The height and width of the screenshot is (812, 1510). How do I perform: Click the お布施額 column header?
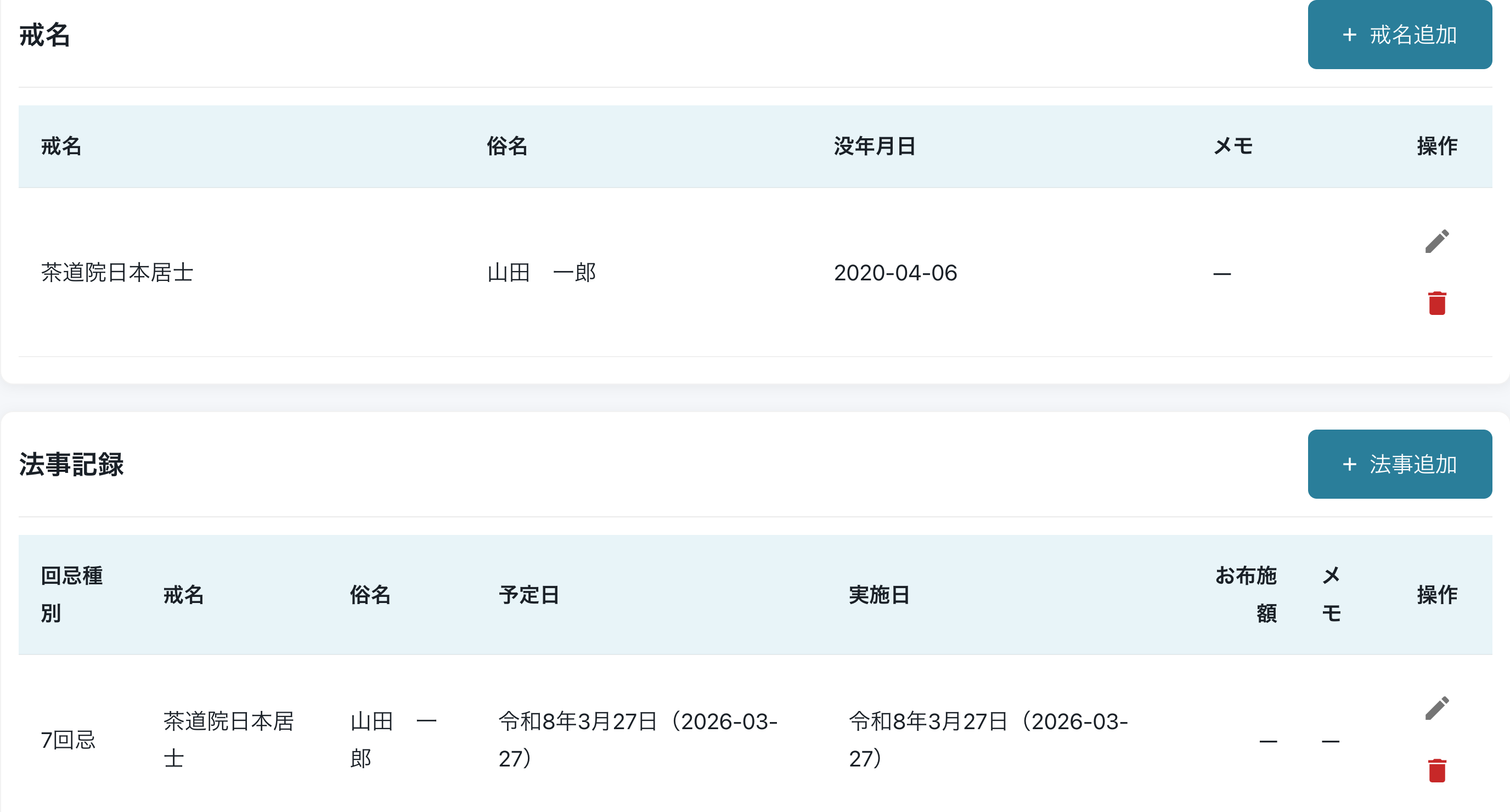point(1246,594)
